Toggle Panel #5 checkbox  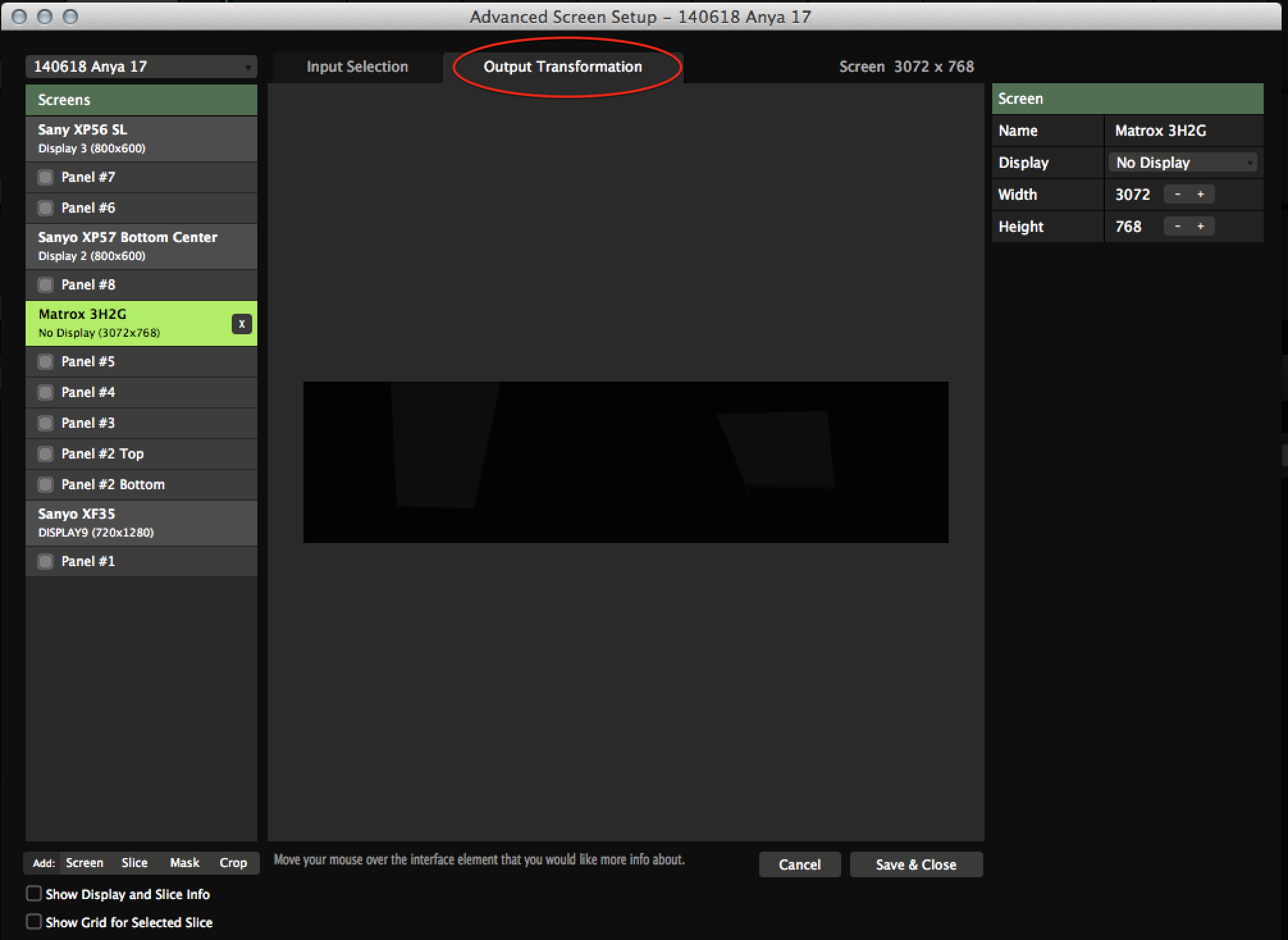pos(45,362)
